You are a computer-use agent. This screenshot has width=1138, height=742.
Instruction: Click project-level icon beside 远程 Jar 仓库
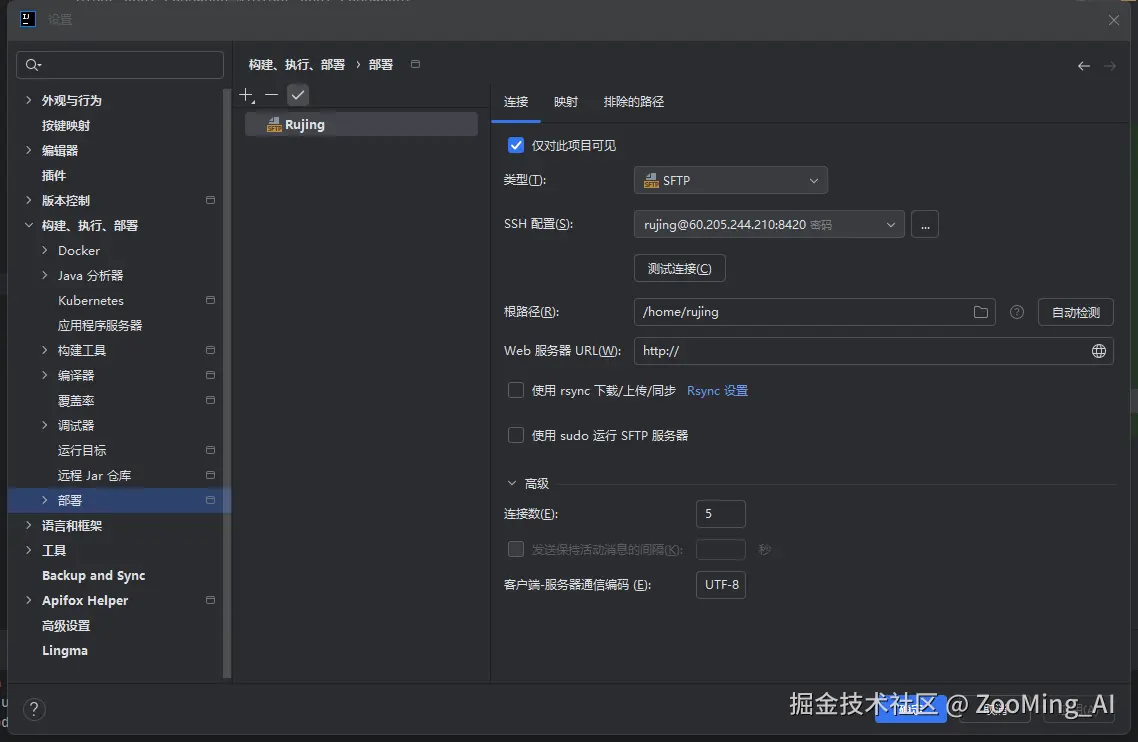coord(210,476)
